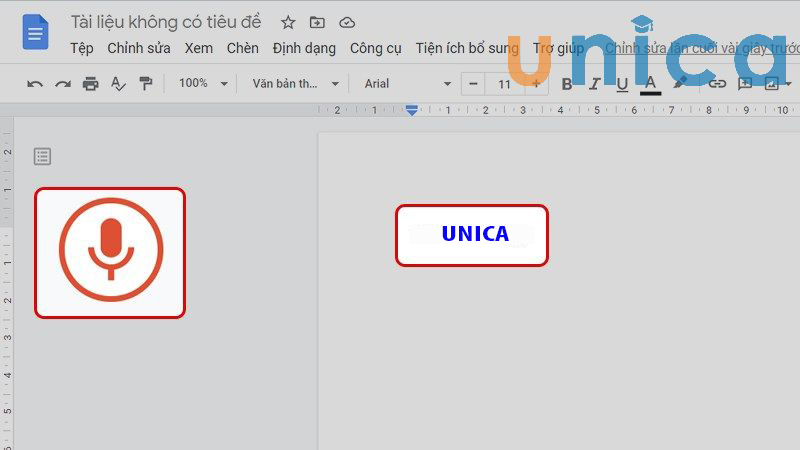Open the Trợ giúp menu

[x=558, y=48]
